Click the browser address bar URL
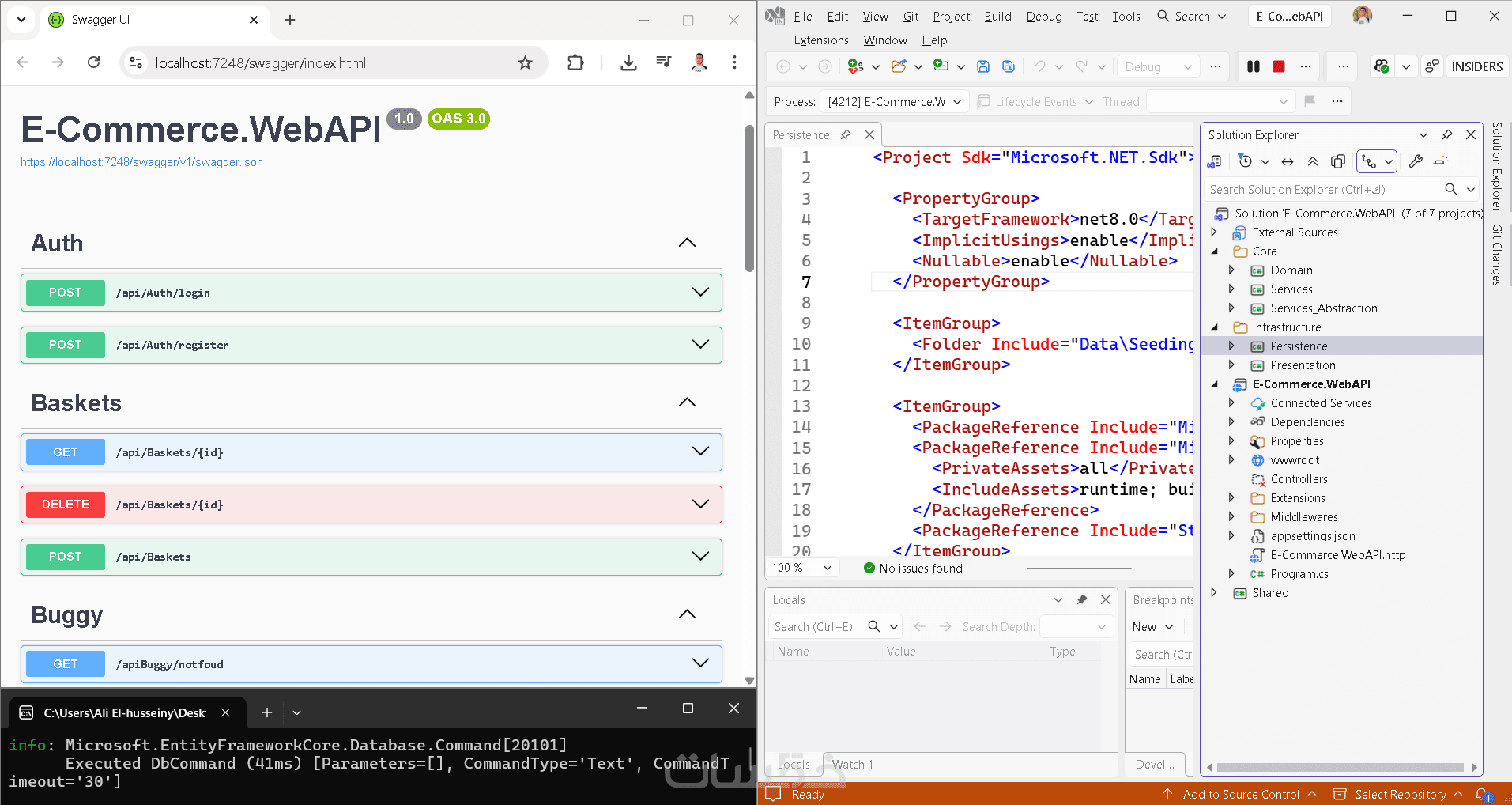The width and height of the screenshot is (1512, 805). (x=260, y=62)
